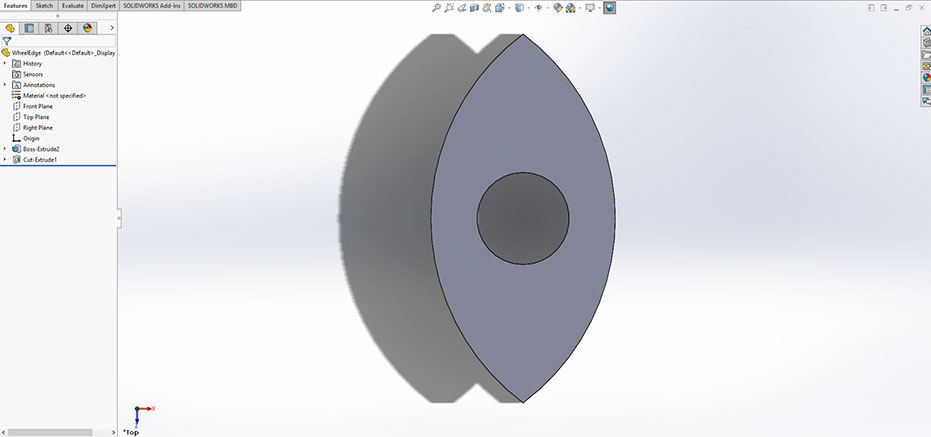
Task: Click the Zoom to Fit magnifier icon
Action: [437, 8]
